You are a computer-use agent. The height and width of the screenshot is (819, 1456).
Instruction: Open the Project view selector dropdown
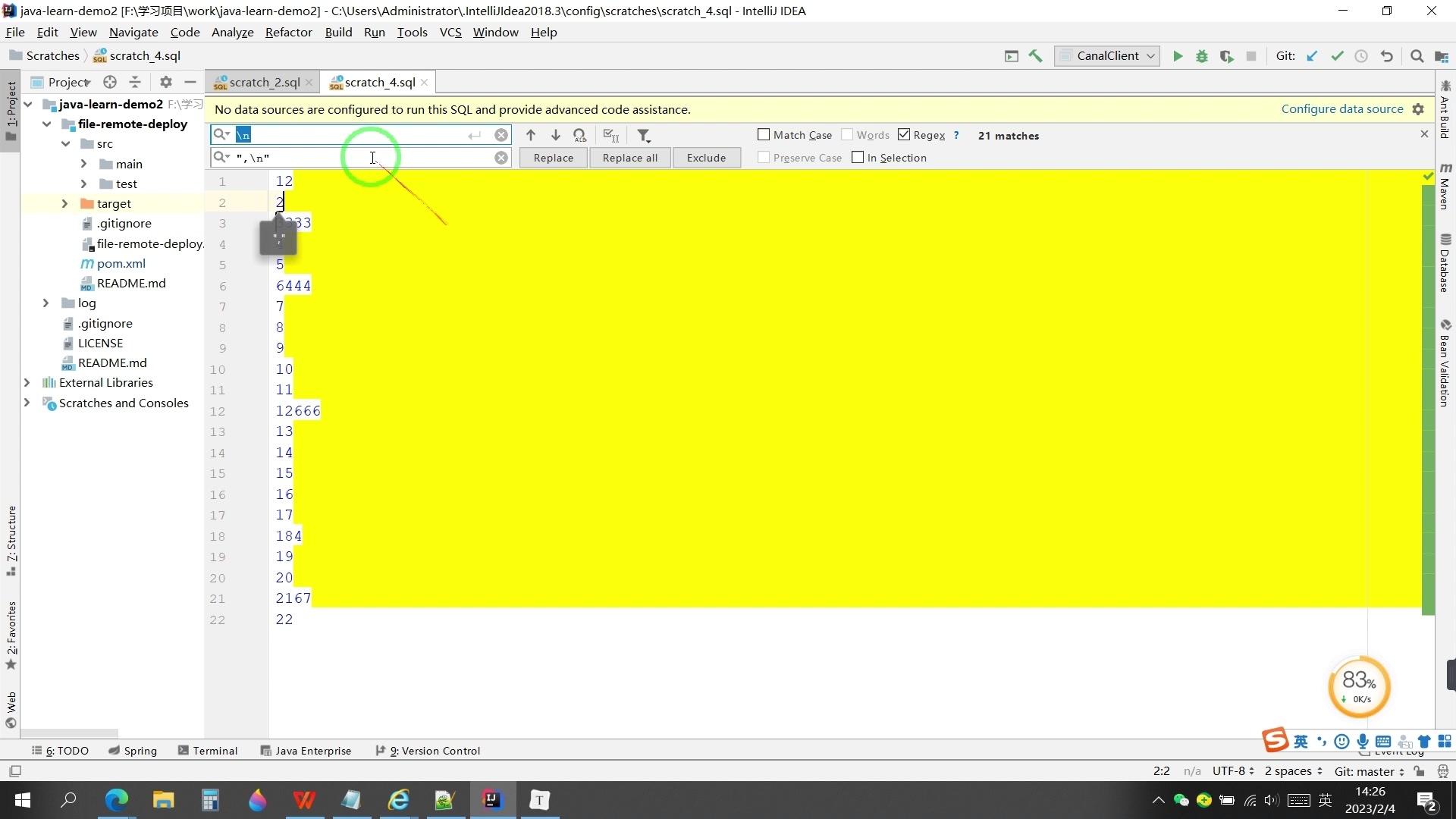click(x=61, y=82)
